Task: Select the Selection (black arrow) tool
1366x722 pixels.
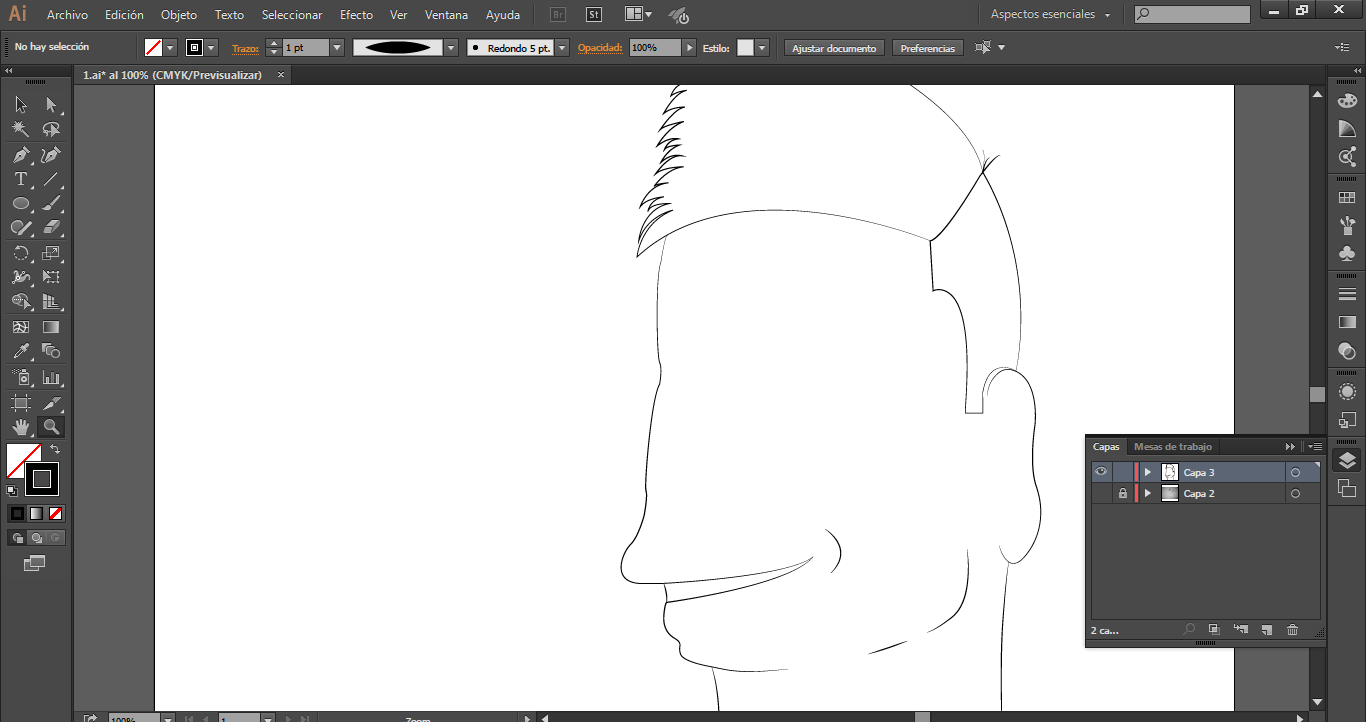Action: pyautogui.click(x=20, y=104)
